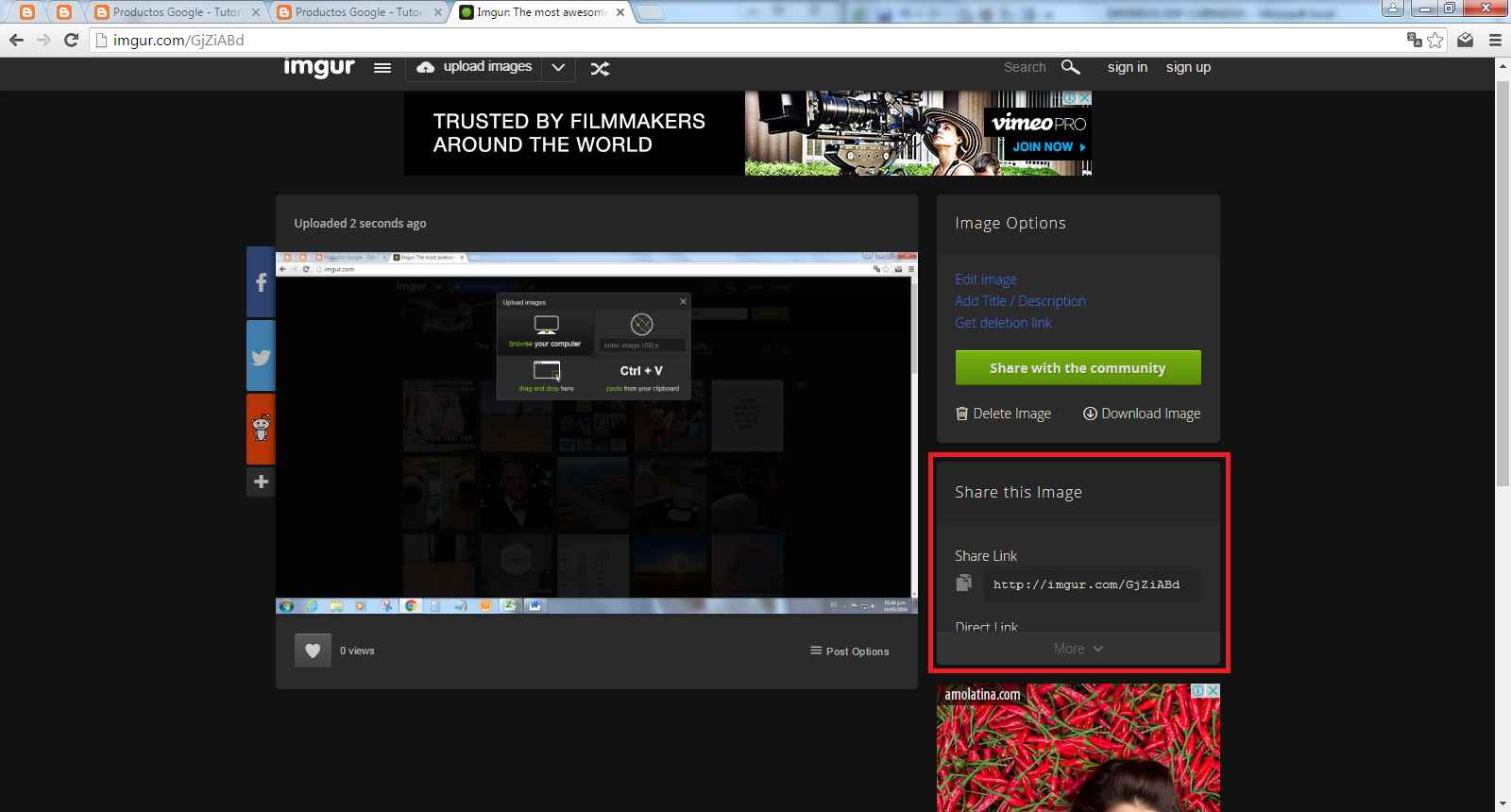Viewport: 1511px width, 812px height.
Task: Click Get deletion link
Action: [x=1003, y=323]
